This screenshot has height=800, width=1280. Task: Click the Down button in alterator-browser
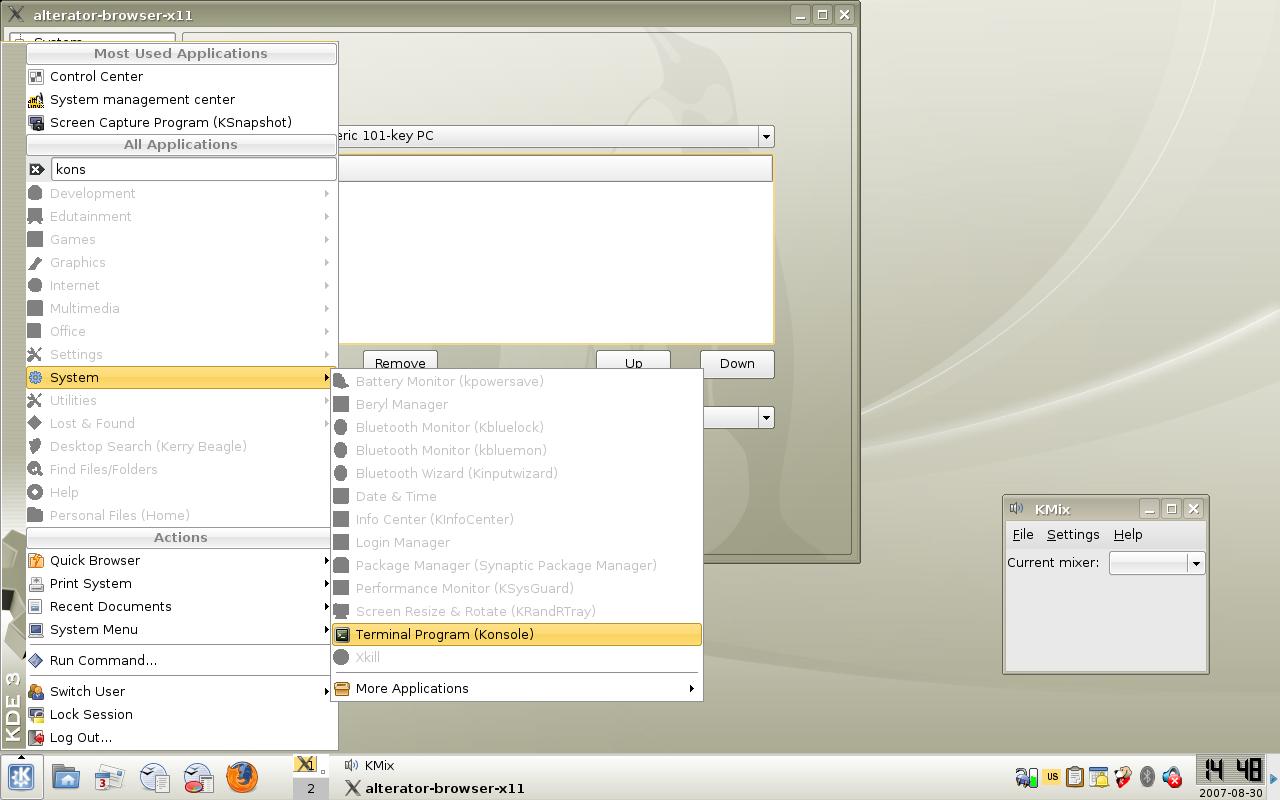click(737, 363)
